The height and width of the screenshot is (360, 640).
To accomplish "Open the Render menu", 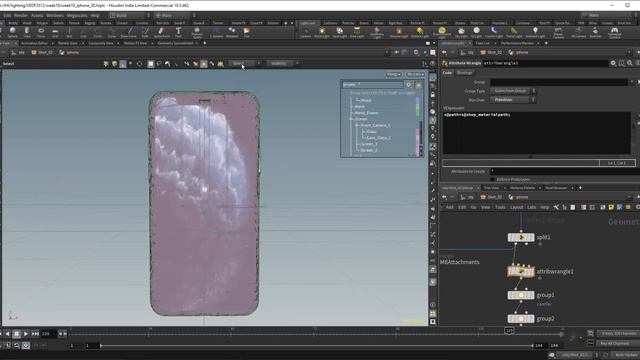I will coord(20,16).
